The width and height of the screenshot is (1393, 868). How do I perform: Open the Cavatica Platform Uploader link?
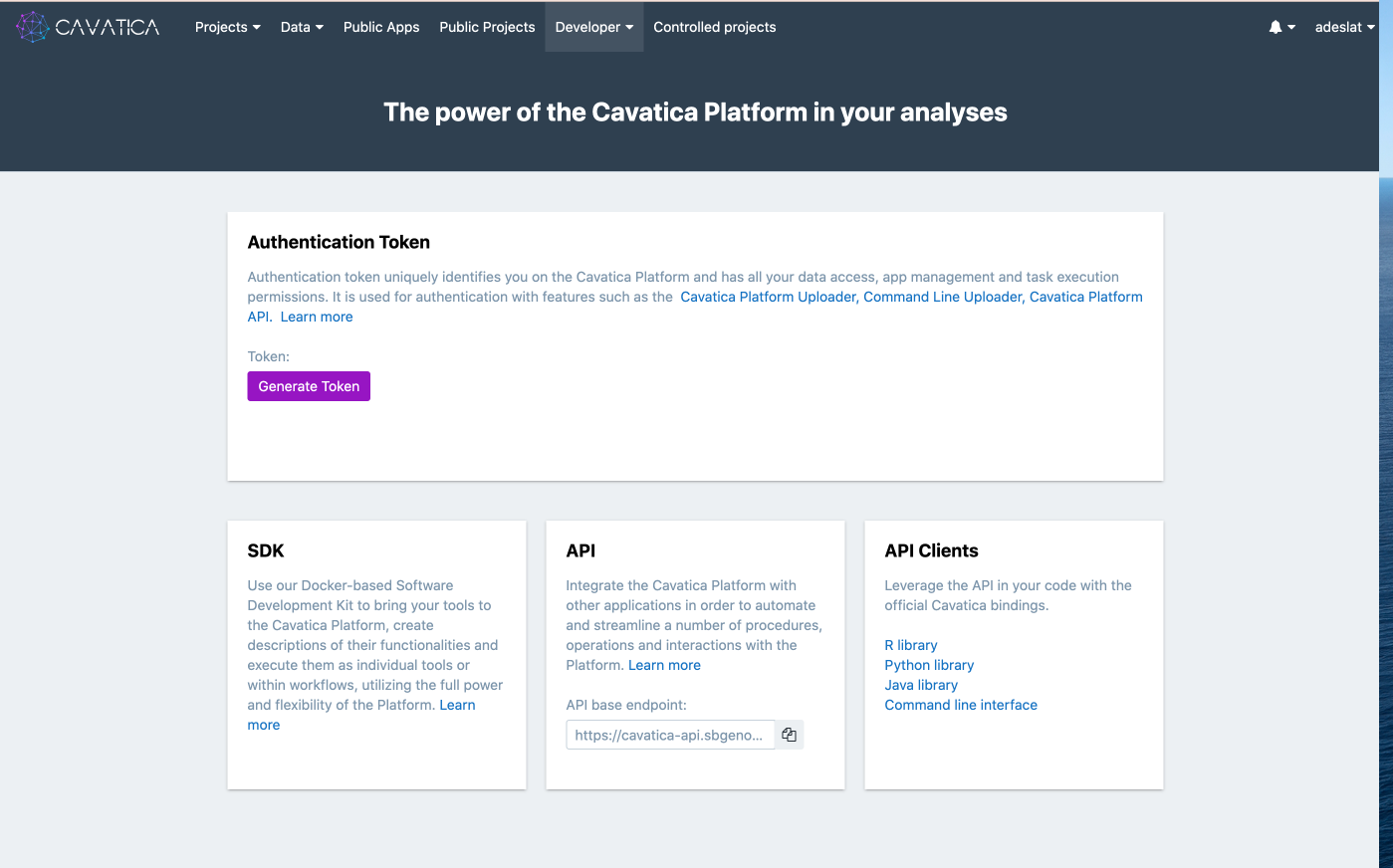[768, 297]
